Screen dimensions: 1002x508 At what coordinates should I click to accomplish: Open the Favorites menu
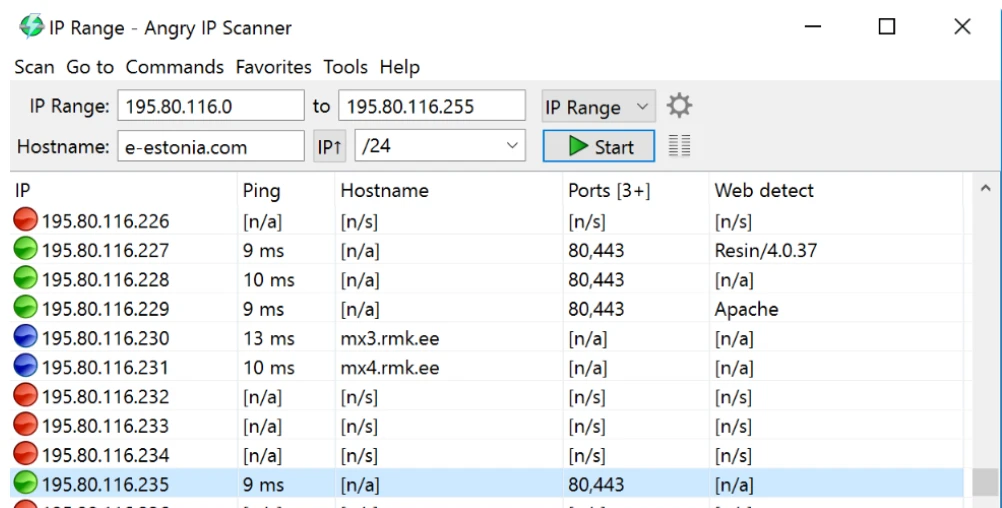tap(274, 67)
